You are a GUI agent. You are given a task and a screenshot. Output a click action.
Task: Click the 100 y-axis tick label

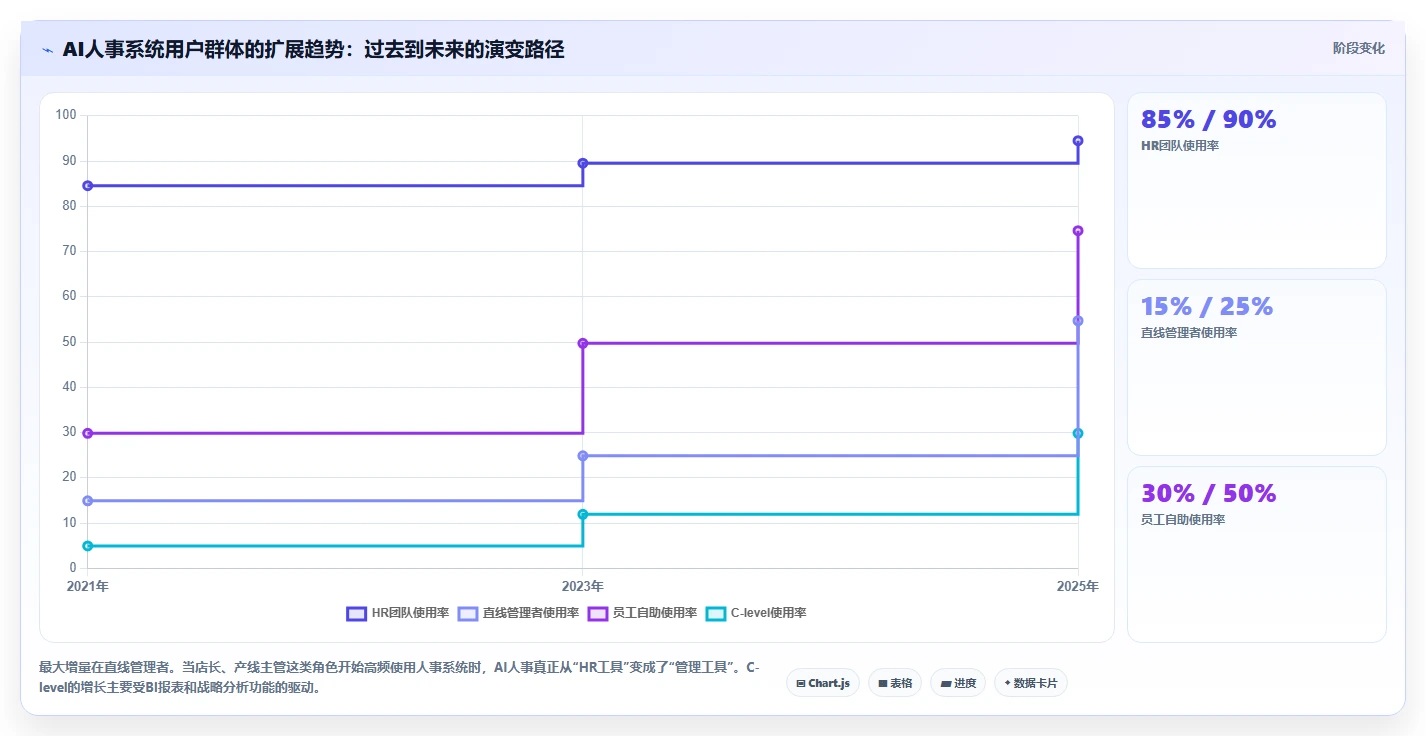point(66,115)
